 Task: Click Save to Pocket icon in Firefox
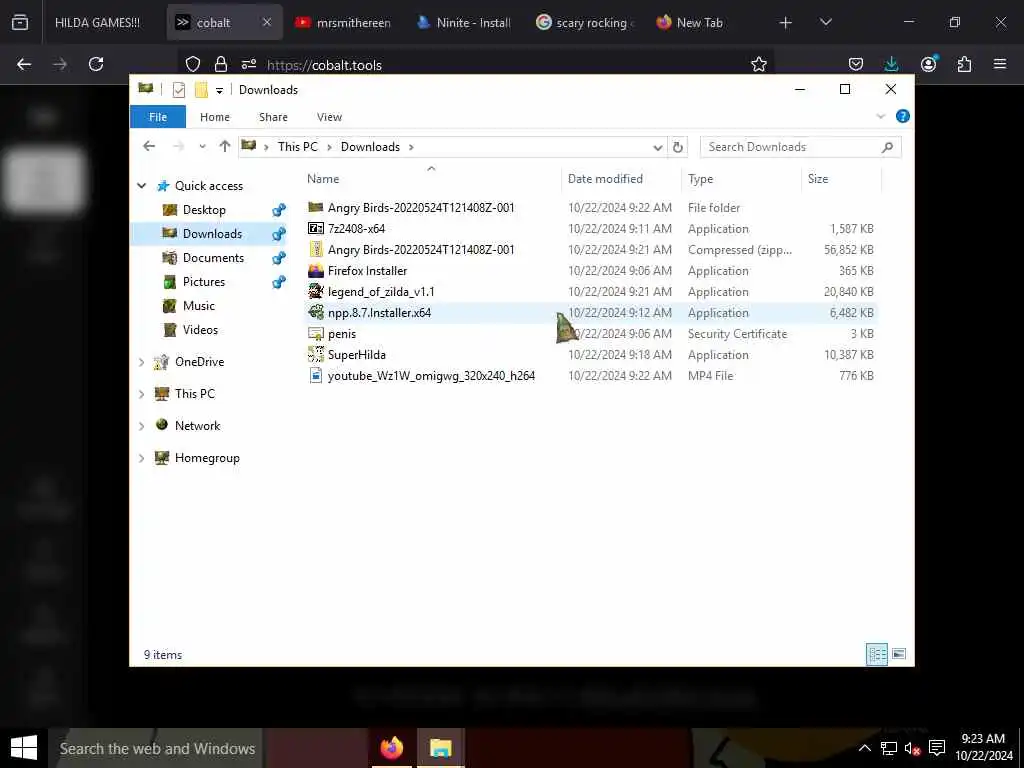pyautogui.click(x=856, y=64)
